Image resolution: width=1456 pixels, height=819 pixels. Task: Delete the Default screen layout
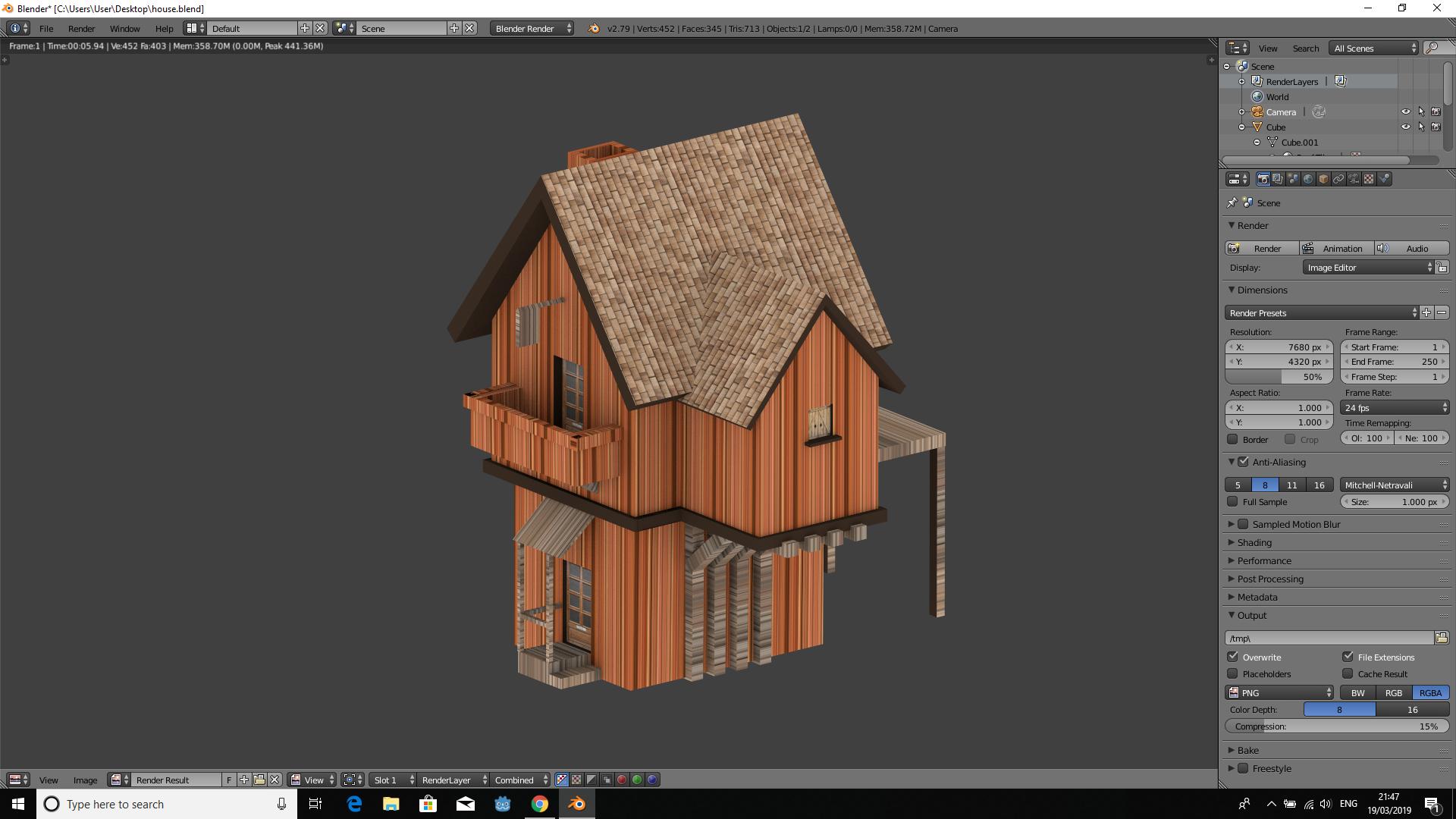point(320,28)
